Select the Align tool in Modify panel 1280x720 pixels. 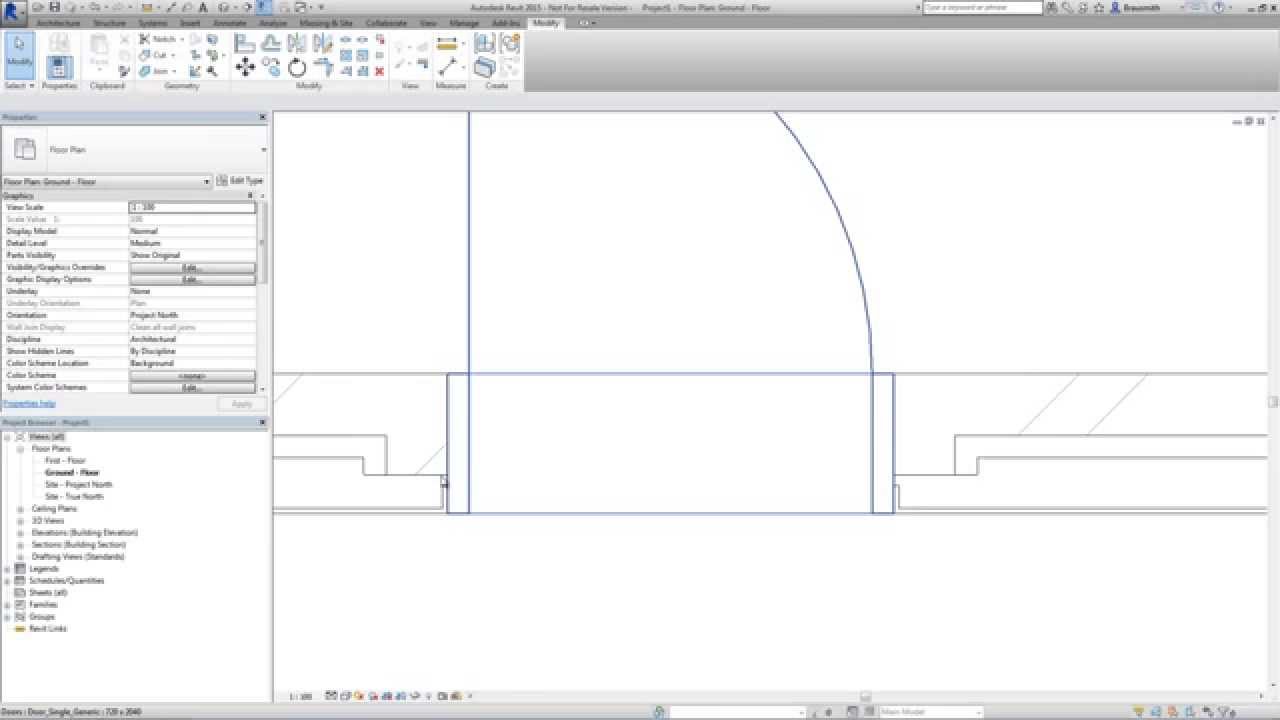pos(245,43)
